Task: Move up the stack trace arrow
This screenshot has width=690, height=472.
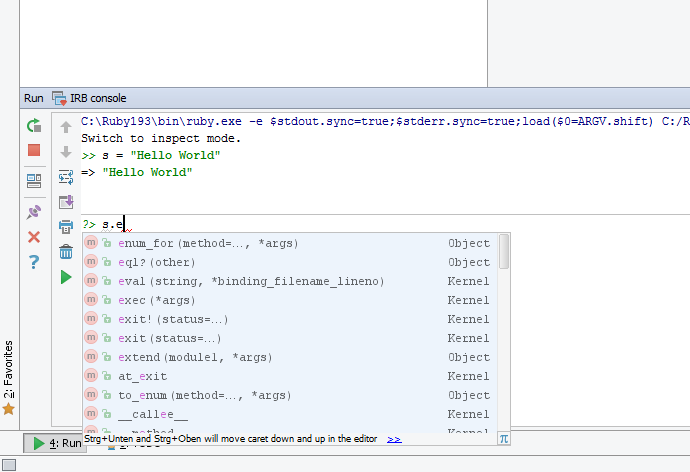Action: coord(66,127)
